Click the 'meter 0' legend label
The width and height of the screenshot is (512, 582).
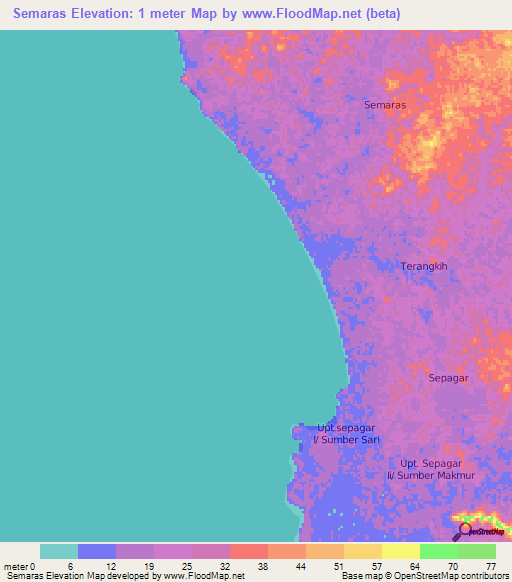click(x=20, y=567)
